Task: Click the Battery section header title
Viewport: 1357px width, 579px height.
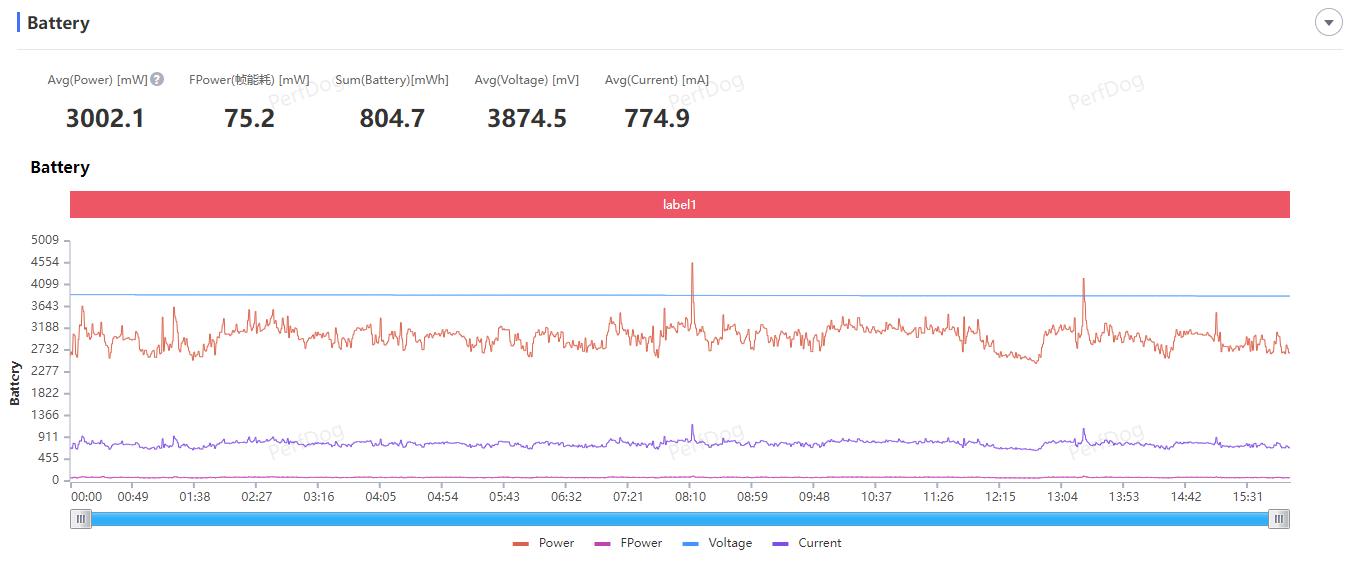Action: (x=58, y=23)
